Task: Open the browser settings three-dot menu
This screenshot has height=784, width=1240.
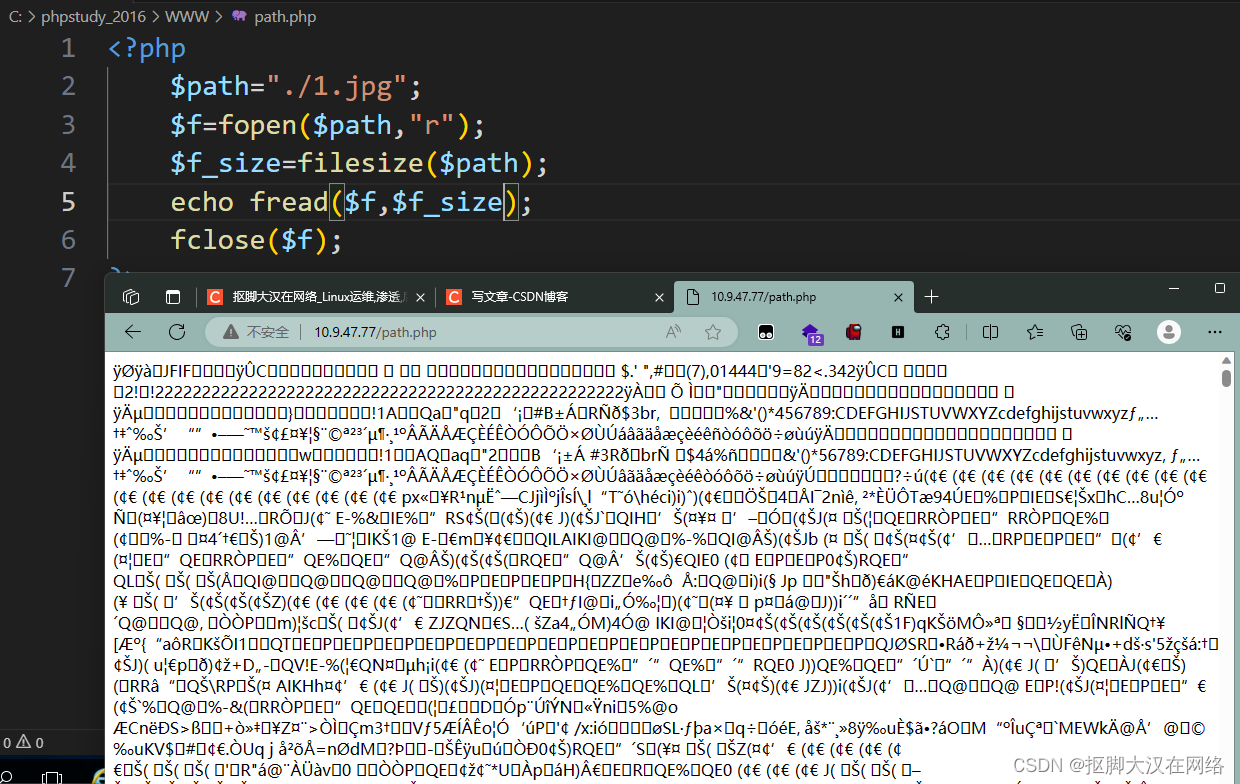Action: point(1213,332)
